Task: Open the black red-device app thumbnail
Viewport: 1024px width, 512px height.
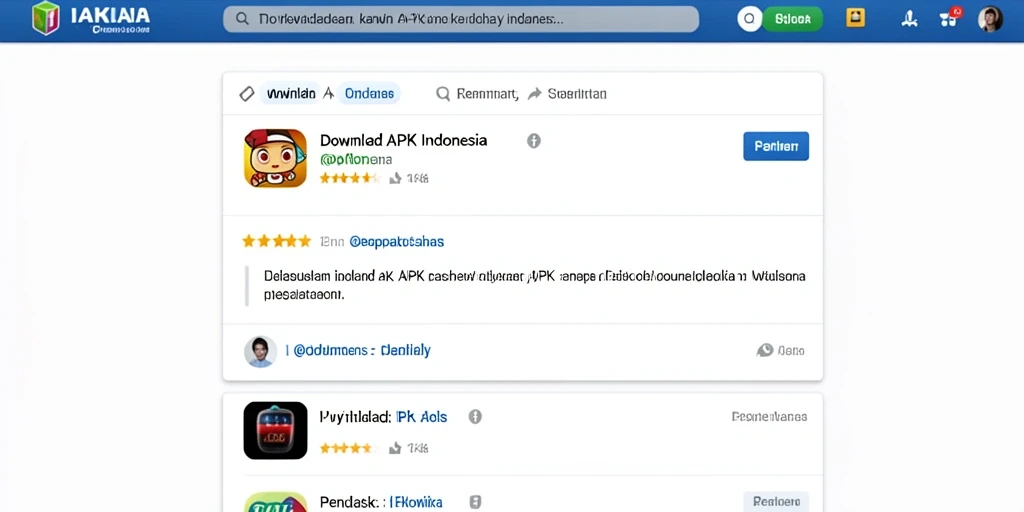Action: click(x=275, y=430)
